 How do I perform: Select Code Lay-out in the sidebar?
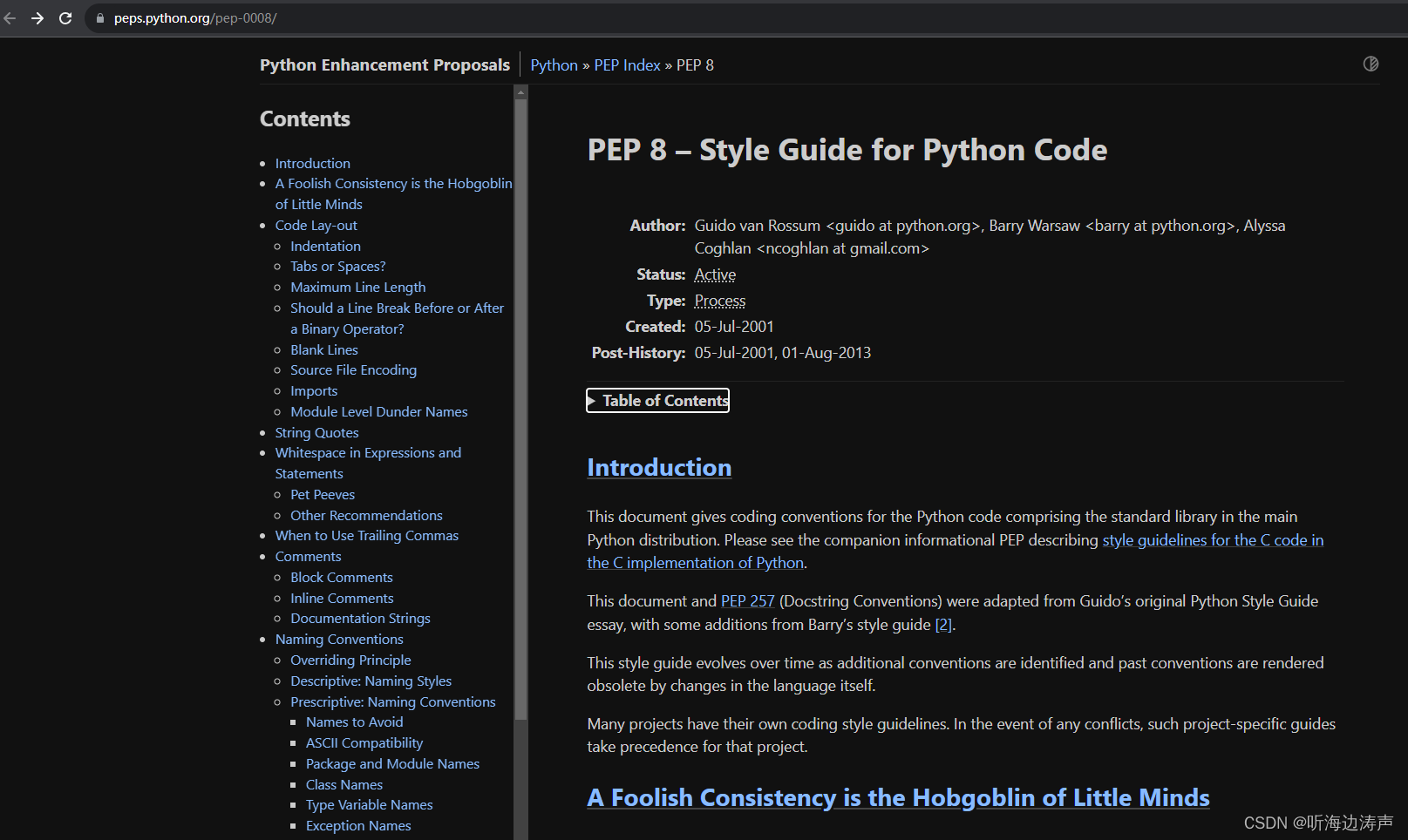pos(316,226)
